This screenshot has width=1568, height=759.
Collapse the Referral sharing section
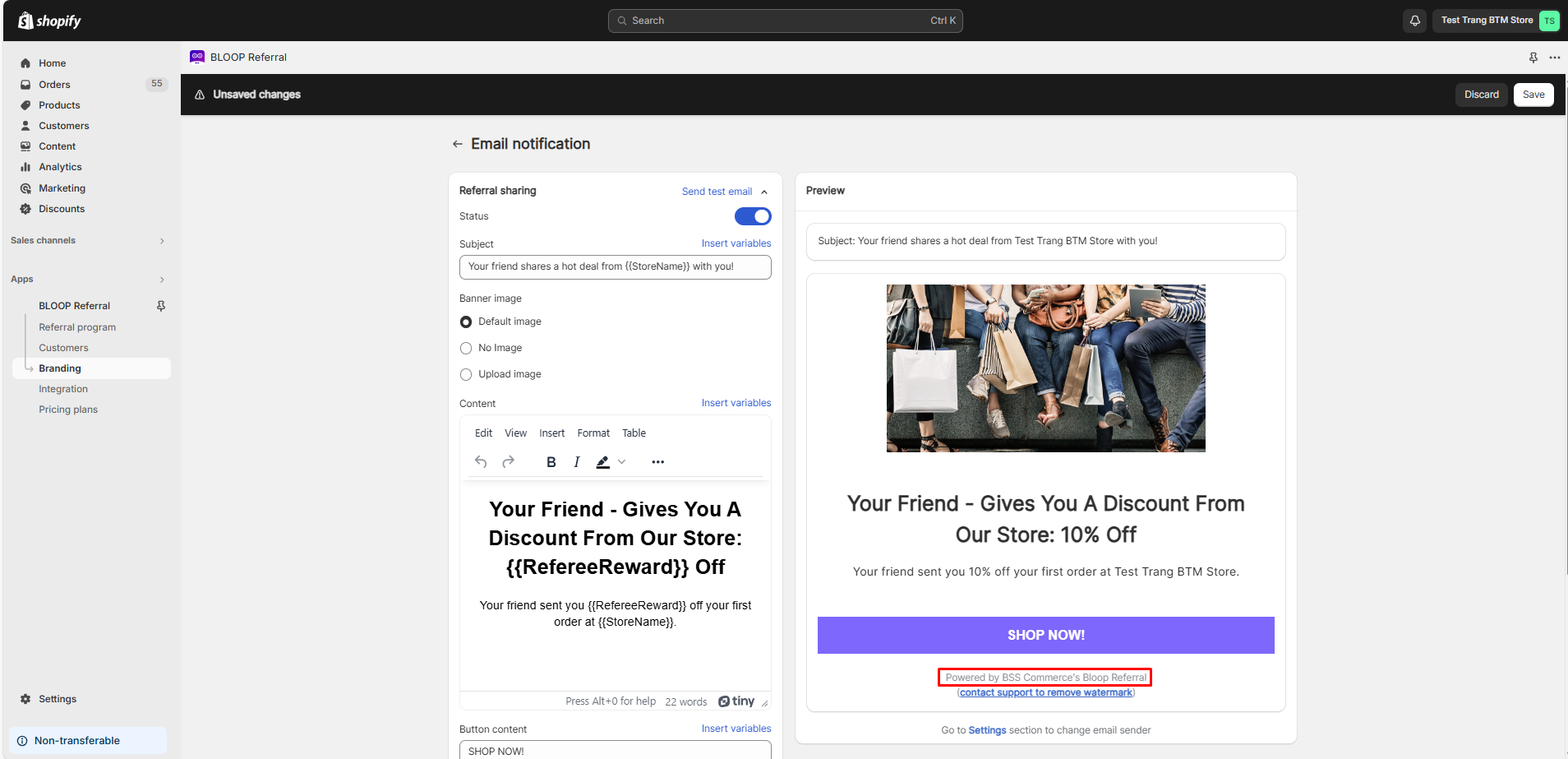(764, 192)
